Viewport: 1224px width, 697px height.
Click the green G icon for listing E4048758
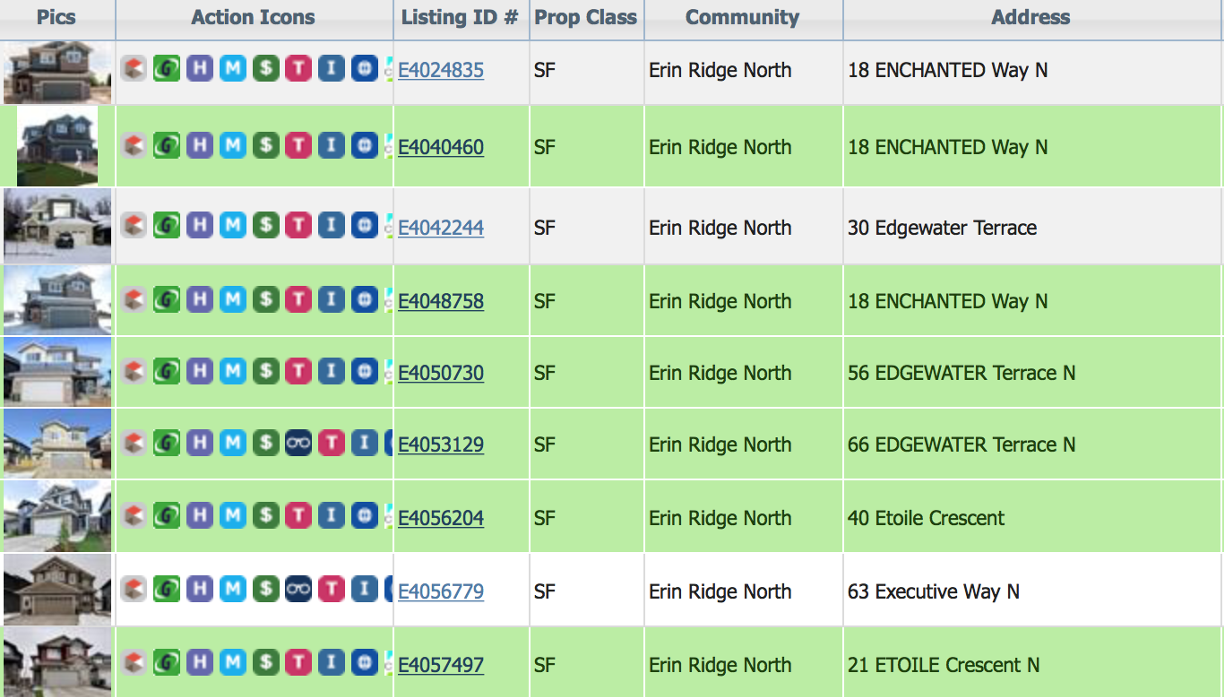tap(167, 299)
